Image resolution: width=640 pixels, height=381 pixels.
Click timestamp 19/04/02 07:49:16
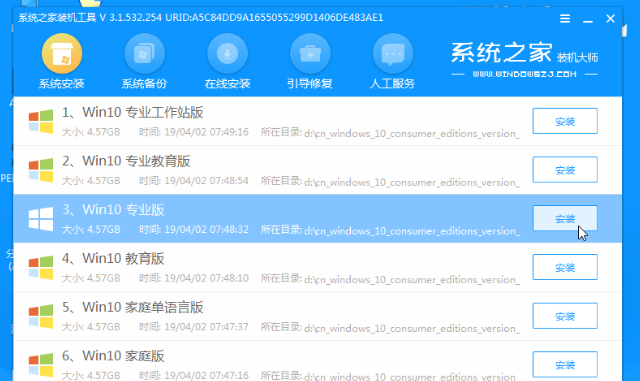pos(207,132)
